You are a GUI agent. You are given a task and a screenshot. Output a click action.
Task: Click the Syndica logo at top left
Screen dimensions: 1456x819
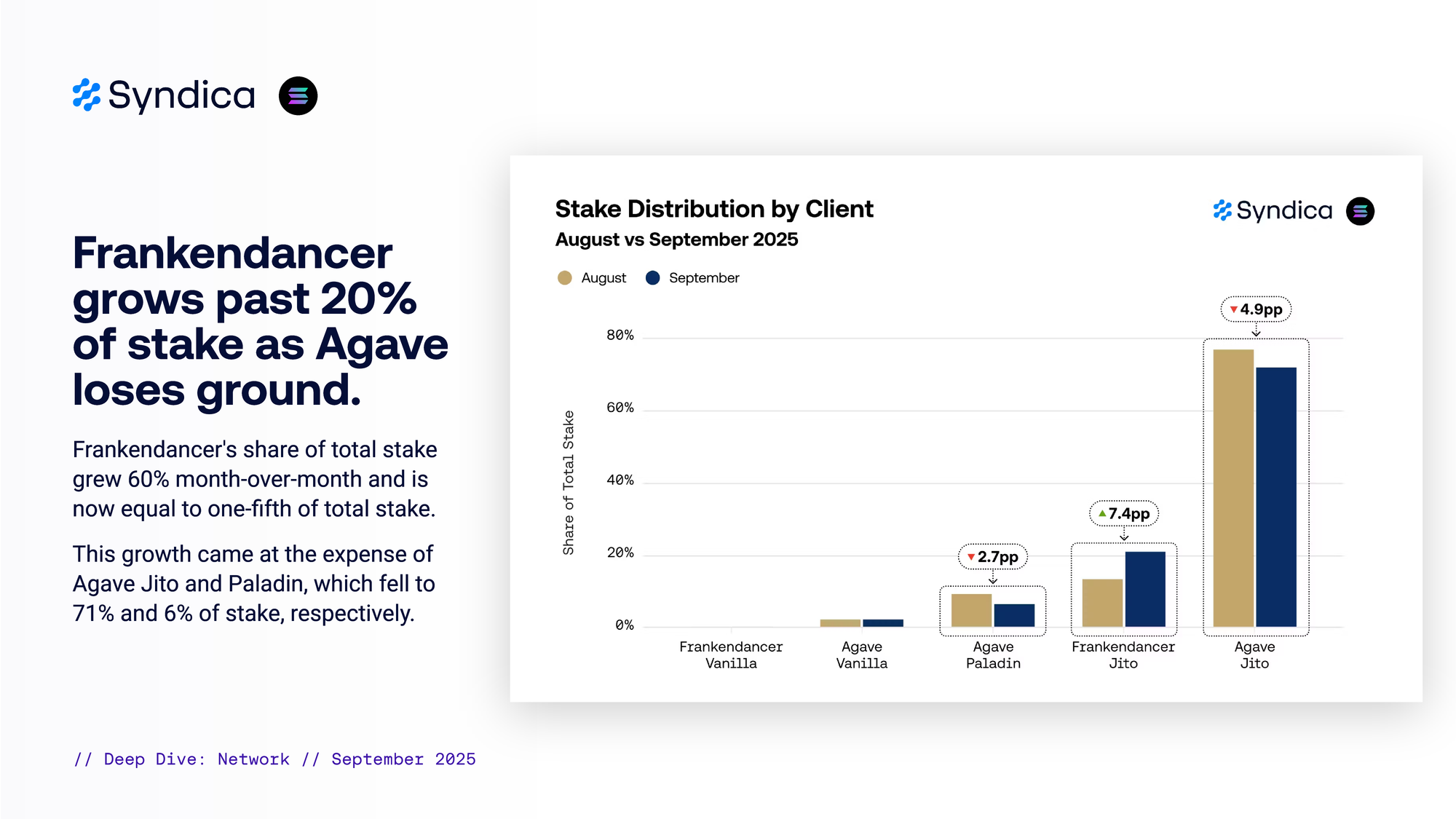click(164, 95)
